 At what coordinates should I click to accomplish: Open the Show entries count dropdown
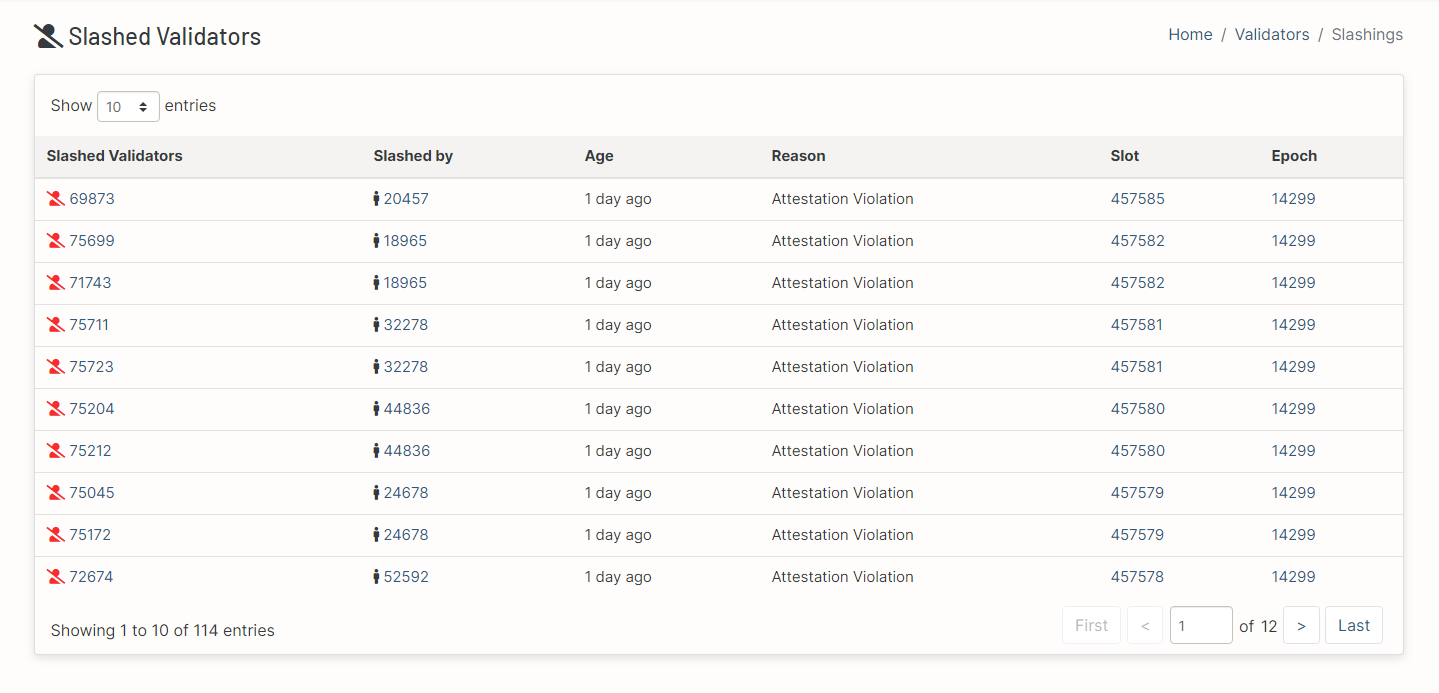tap(128, 106)
